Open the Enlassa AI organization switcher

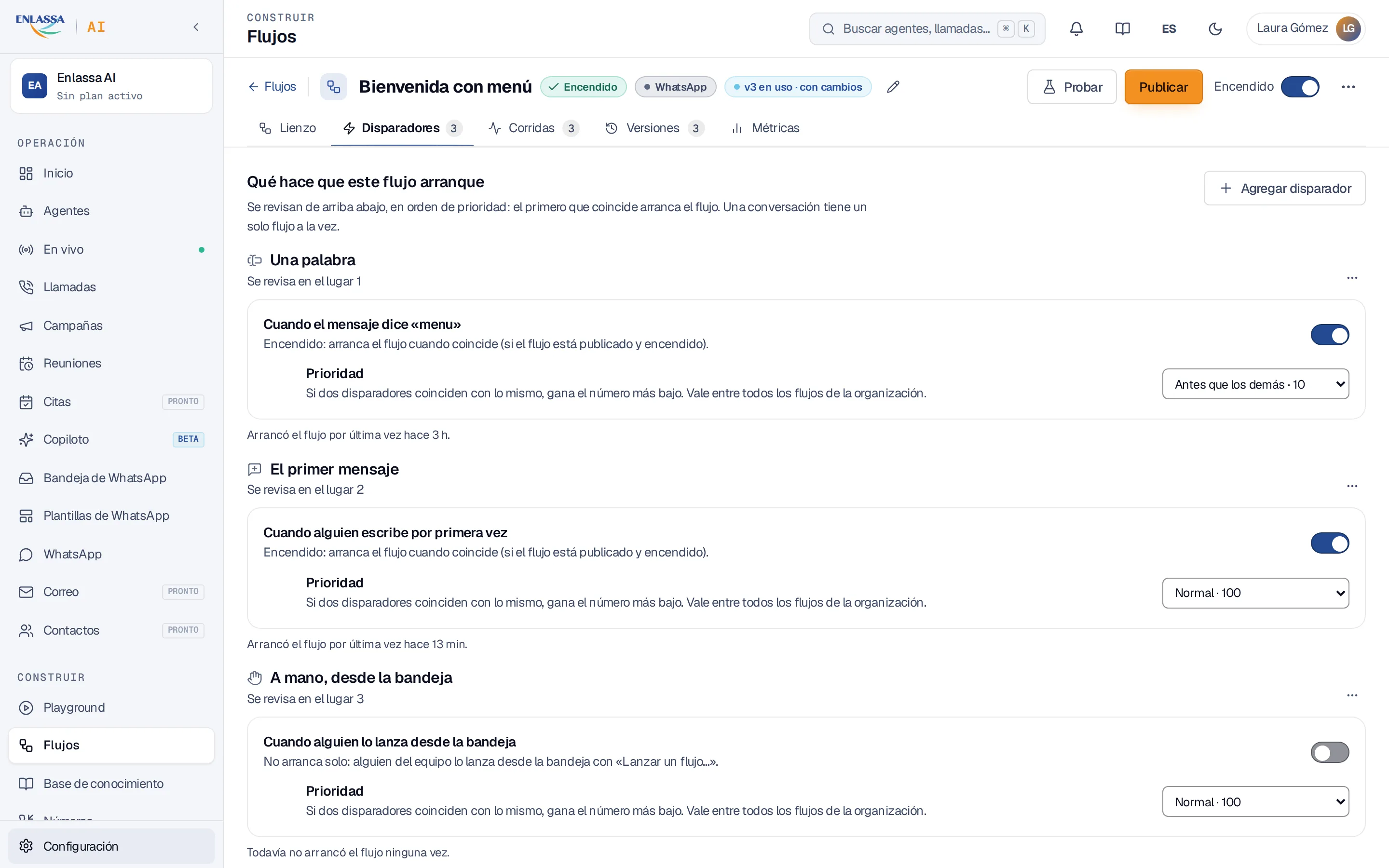click(x=111, y=86)
